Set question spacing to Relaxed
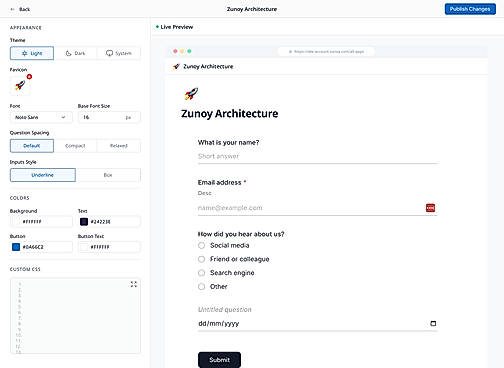The width and height of the screenshot is (504, 368). pos(119,146)
